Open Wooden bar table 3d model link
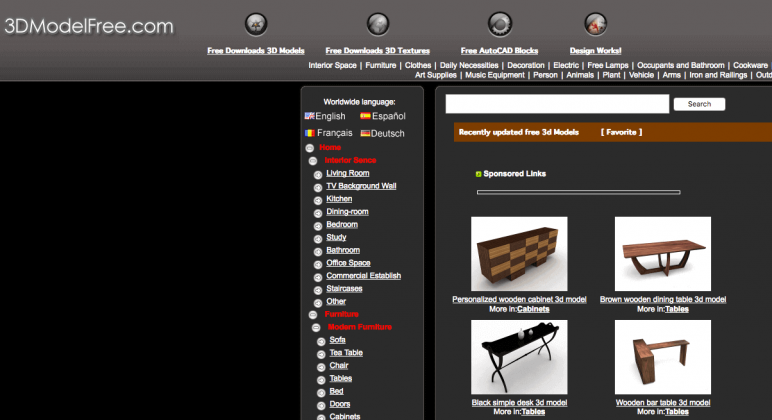The width and height of the screenshot is (772, 420). 663,402
